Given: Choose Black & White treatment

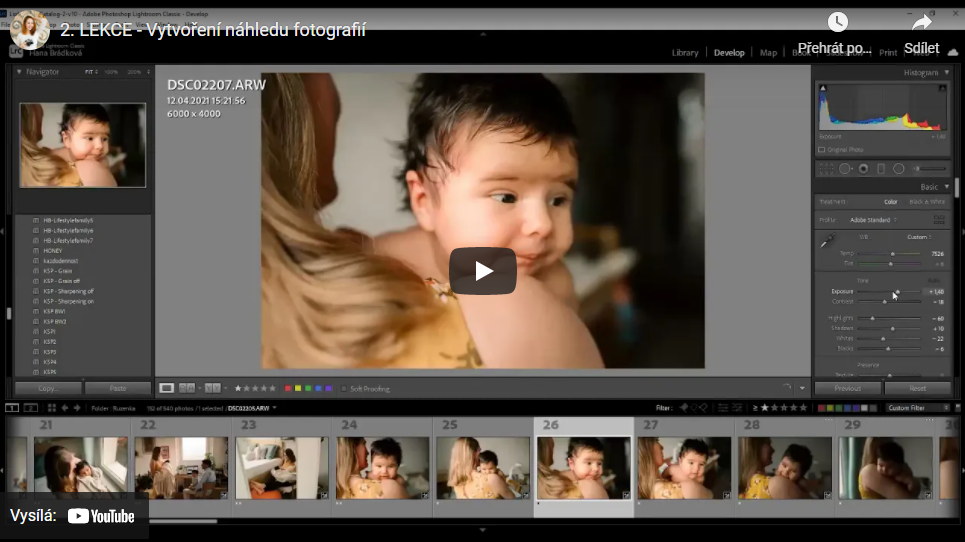Looking at the screenshot, I should point(927,202).
